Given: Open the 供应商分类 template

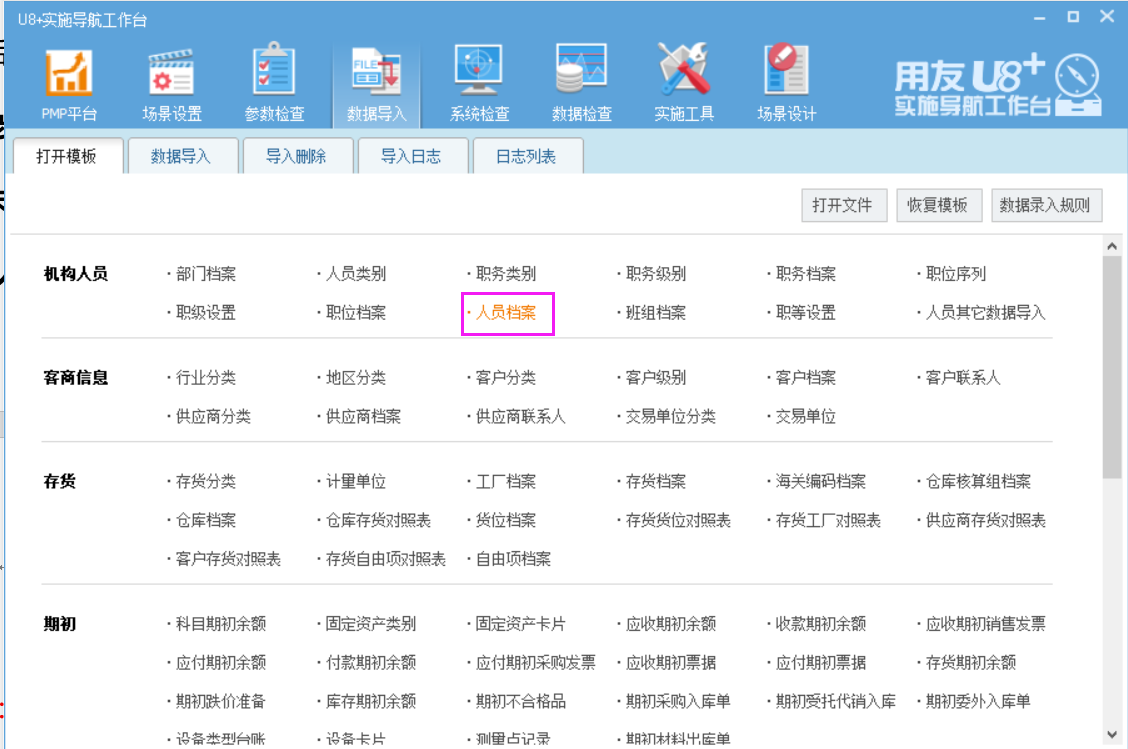Looking at the screenshot, I should coord(214,417).
